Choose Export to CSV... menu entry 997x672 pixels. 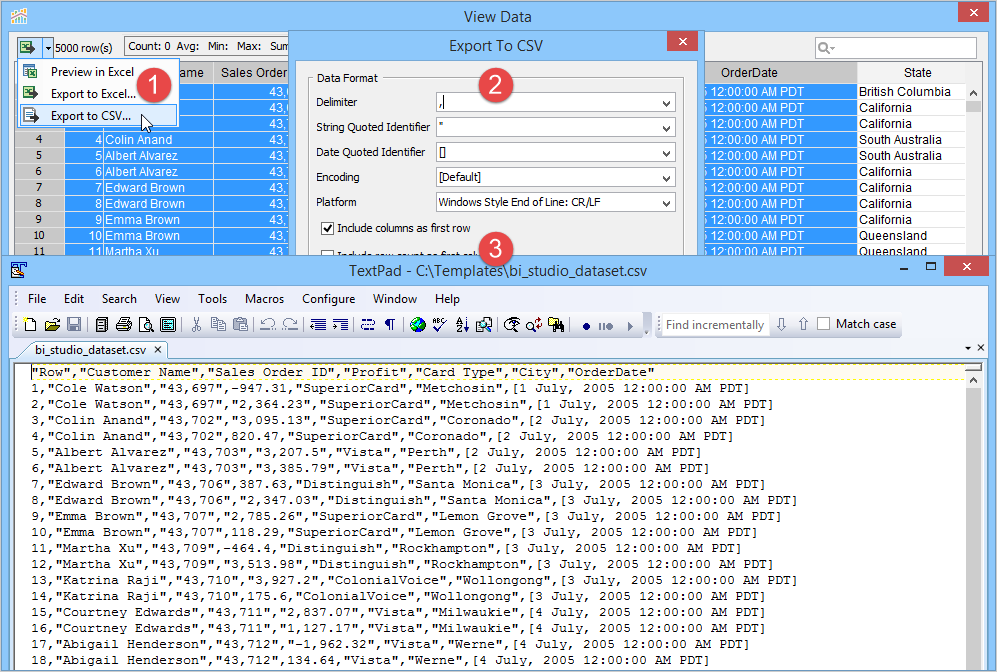(99, 116)
